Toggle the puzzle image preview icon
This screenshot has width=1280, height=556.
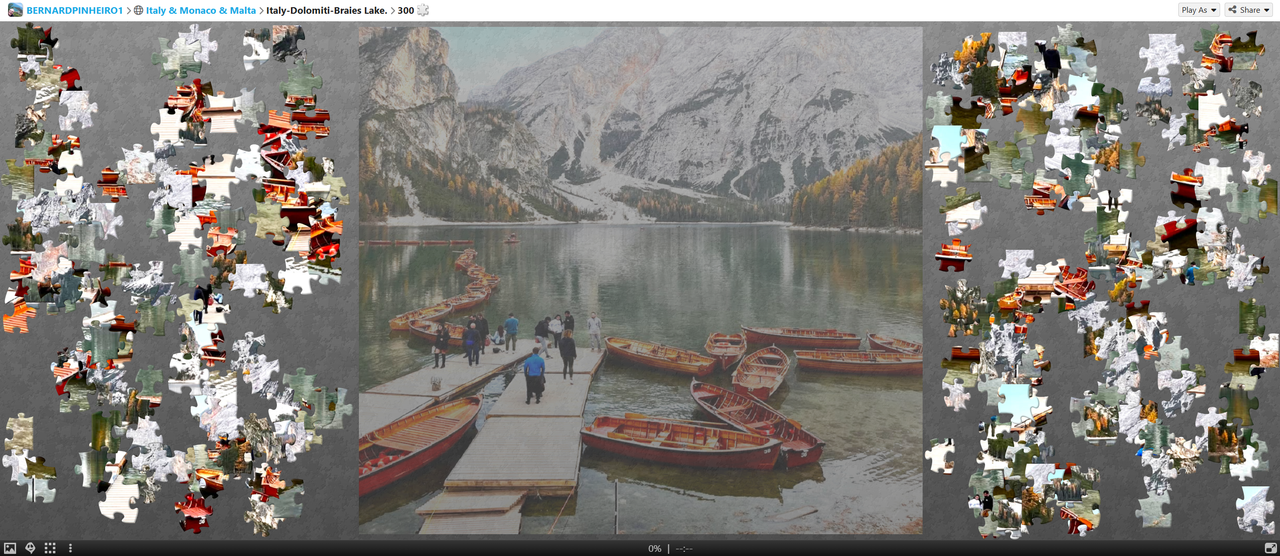coord(10,548)
